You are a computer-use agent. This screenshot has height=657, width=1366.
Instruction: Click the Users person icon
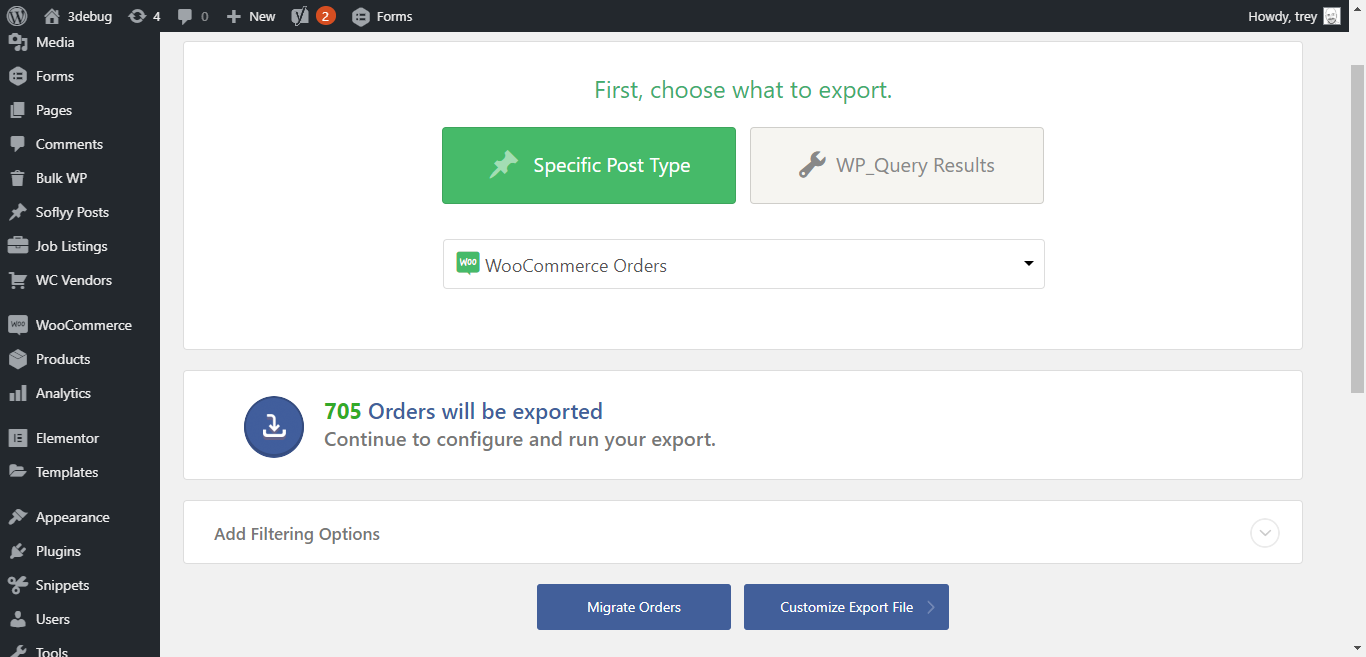17,619
